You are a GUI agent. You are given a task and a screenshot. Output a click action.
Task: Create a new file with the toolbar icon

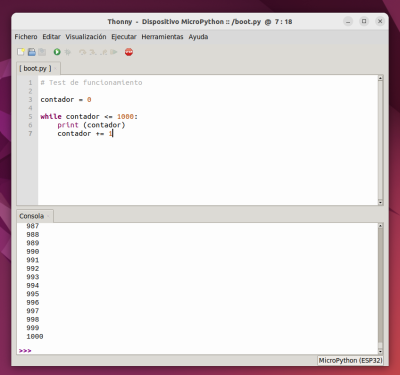[21, 52]
